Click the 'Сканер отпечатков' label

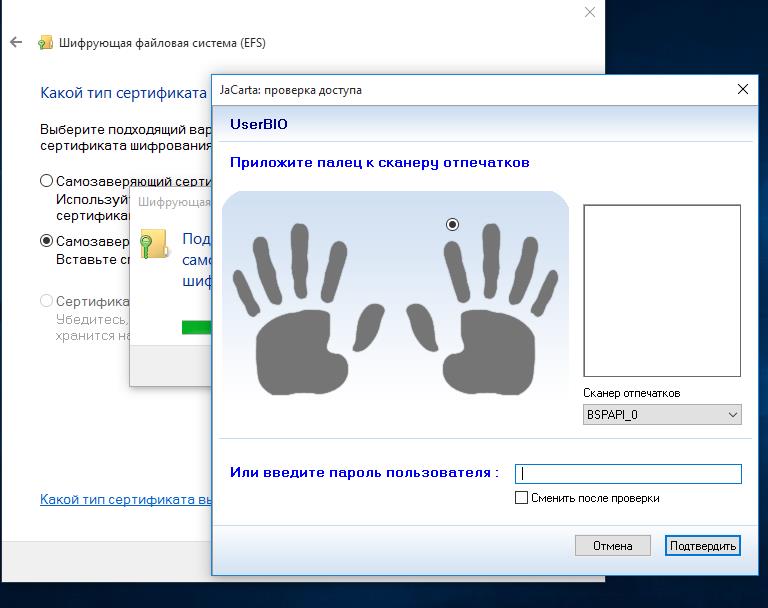tap(631, 393)
